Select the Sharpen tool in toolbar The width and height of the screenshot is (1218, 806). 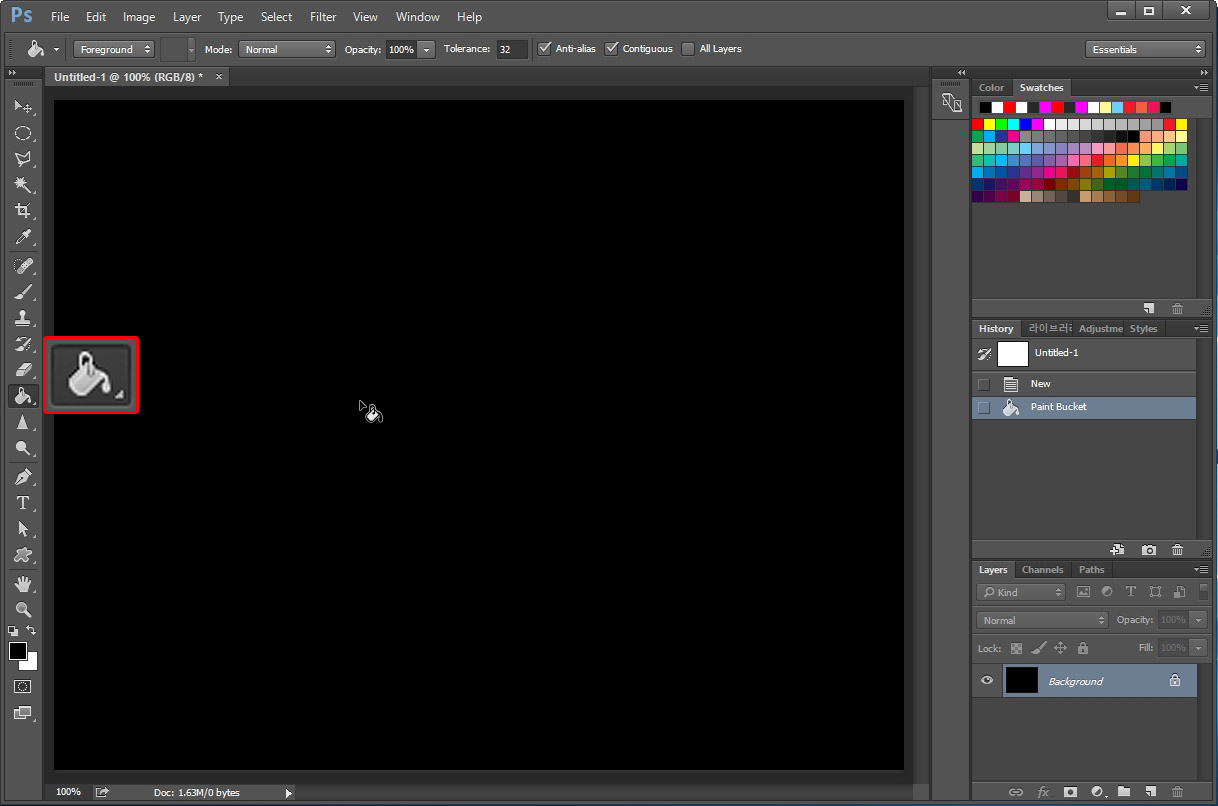(22, 422)
